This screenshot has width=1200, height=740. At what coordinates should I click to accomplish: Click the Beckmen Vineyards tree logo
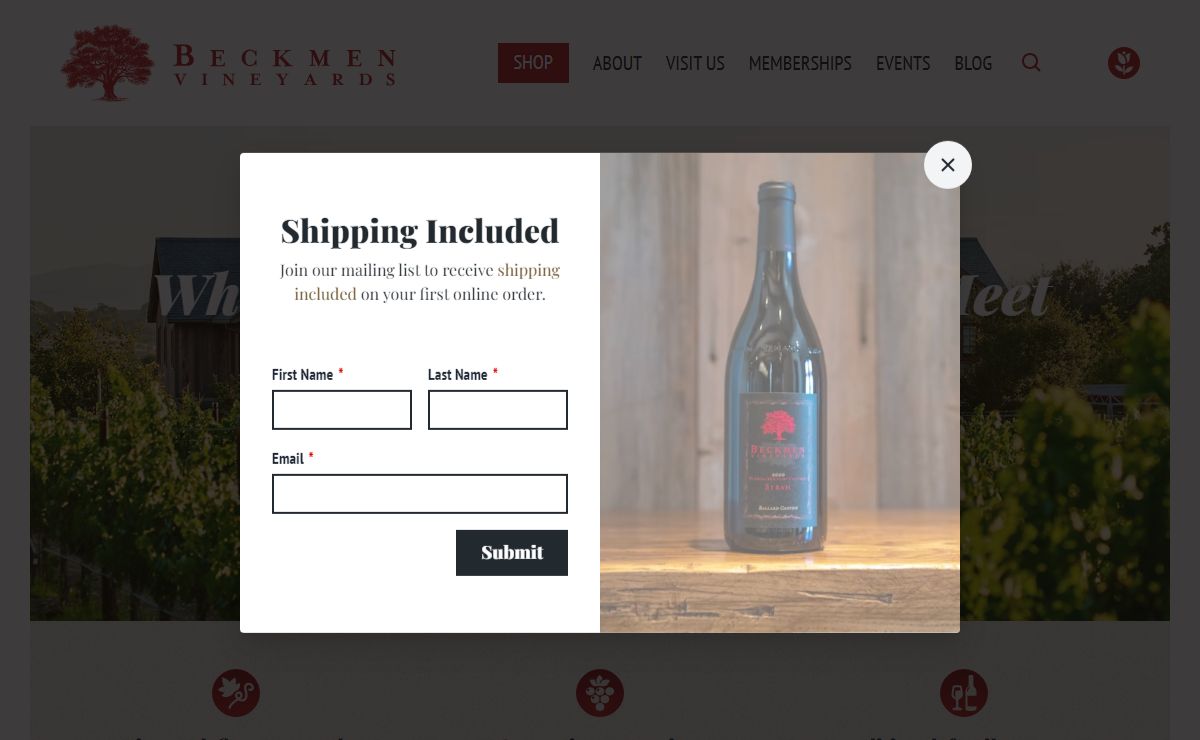click(108, 63)
